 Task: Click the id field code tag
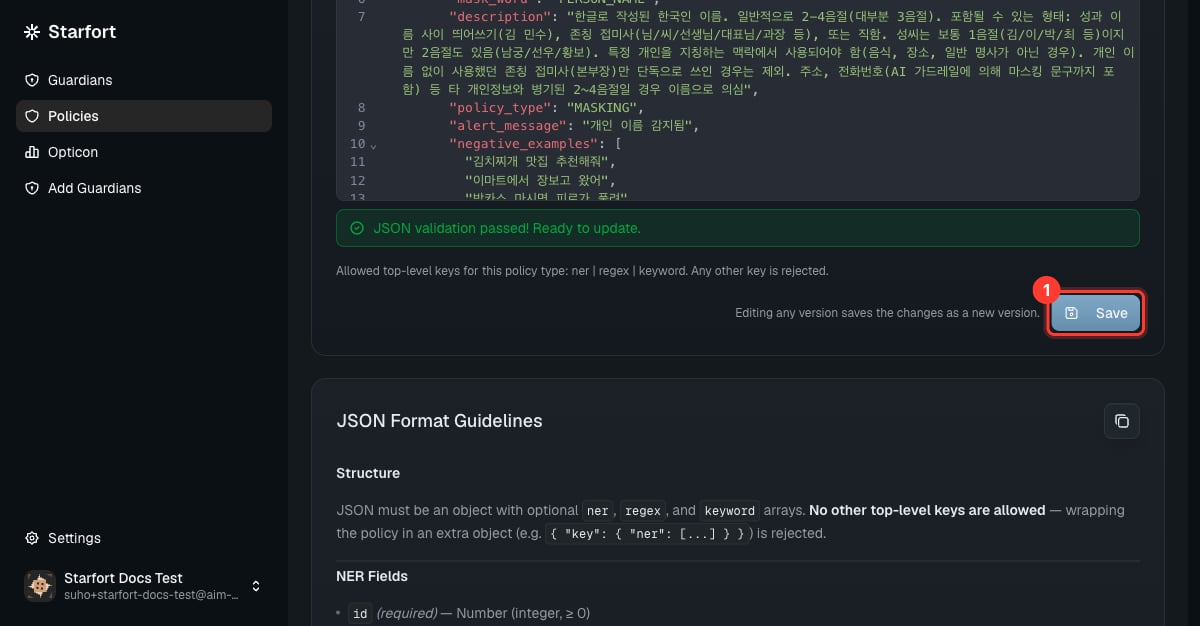[360, 613]
